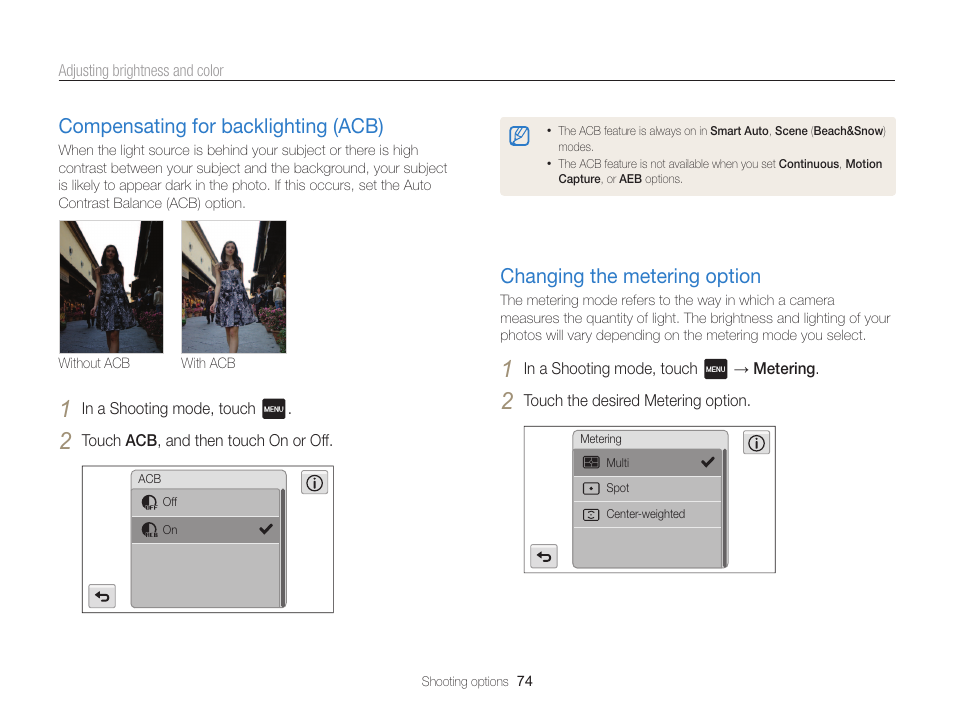Click the With ACB sample photo
Screen dimensions: 954x720
pos(234,287)
